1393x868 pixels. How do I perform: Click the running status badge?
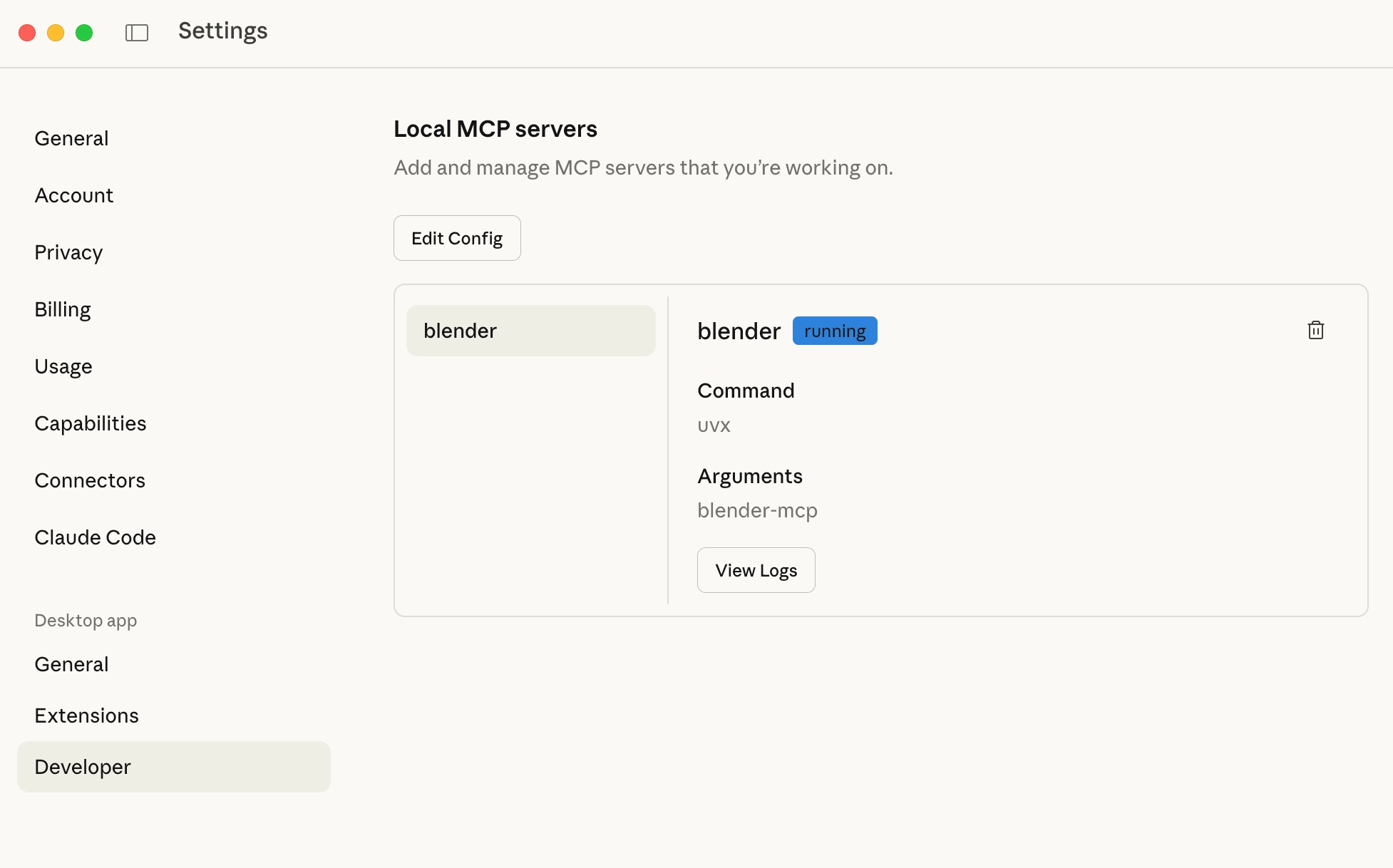tap(835, 331)
